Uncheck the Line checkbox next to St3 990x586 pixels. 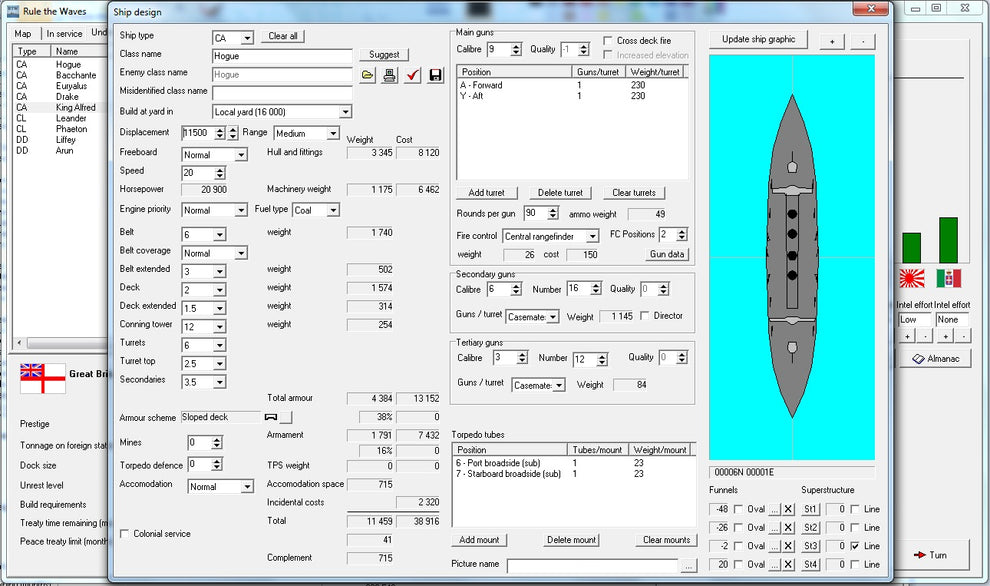tap(857, 546)
